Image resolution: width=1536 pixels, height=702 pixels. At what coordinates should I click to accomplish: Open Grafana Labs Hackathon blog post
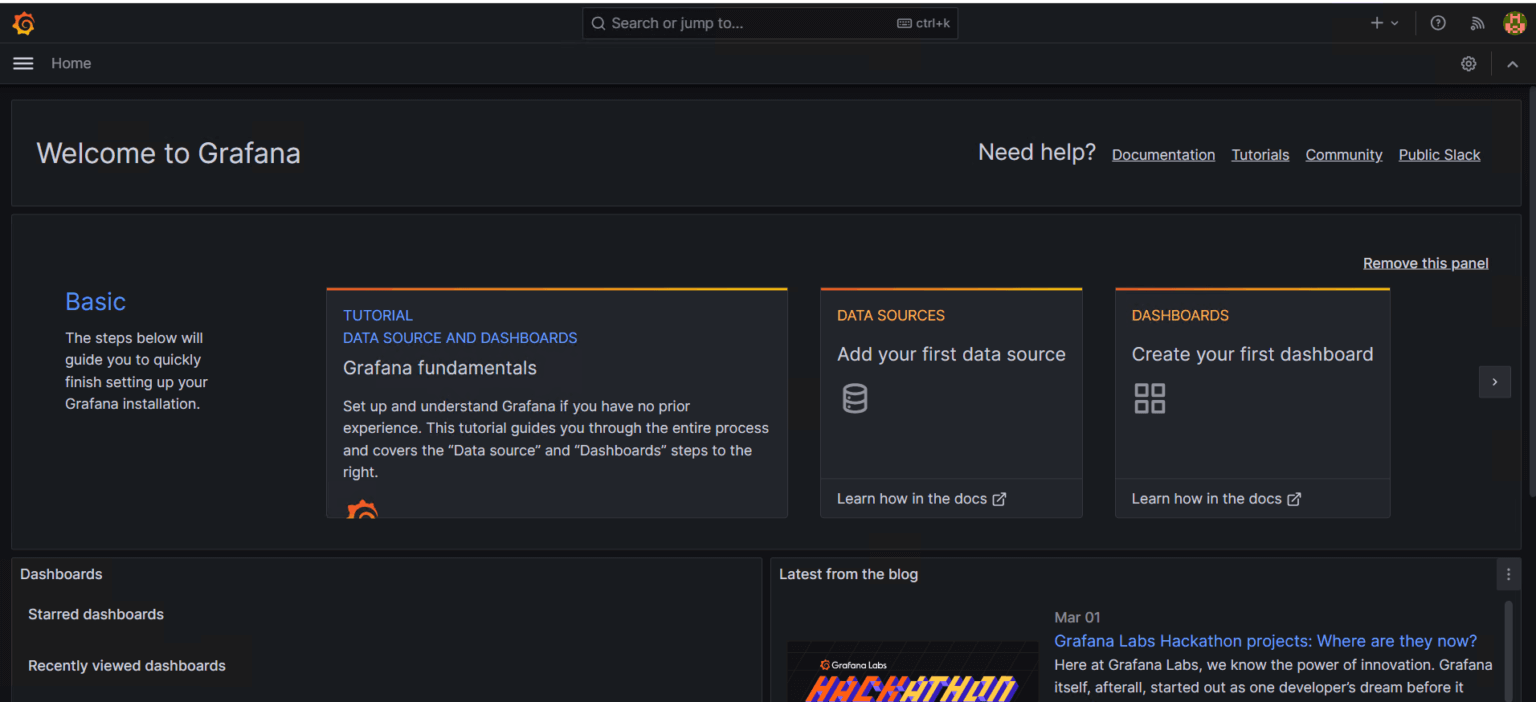pos(1265,641)
